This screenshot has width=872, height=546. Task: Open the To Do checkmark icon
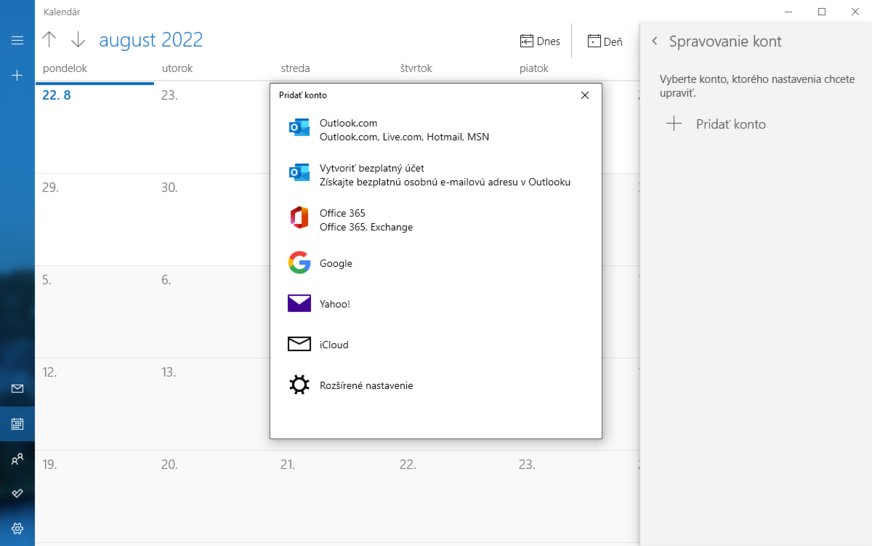point(17,493)
